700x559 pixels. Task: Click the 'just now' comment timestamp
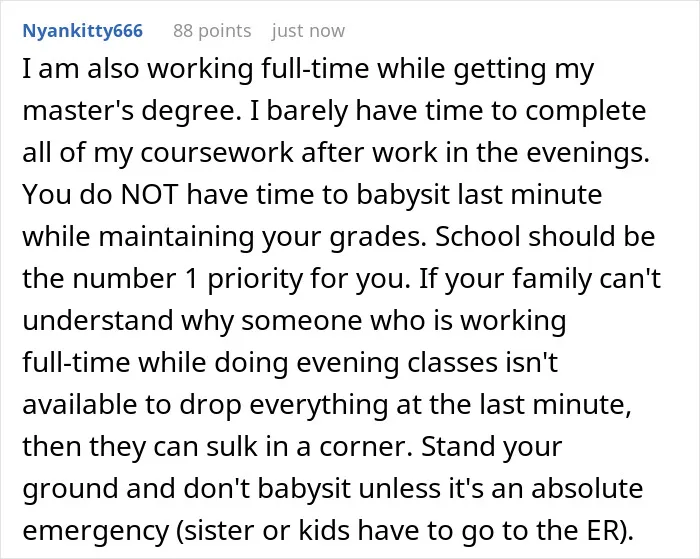click(x=308, y=31)
